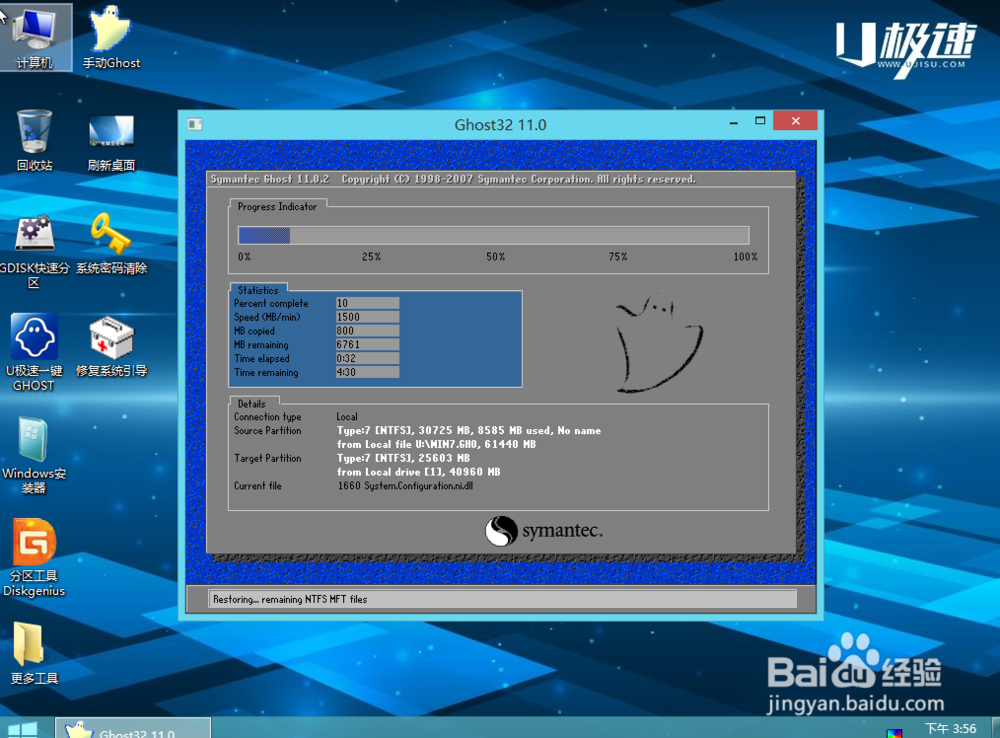
Task: Click the Target Partition Type:7 NTFS 25603 MB line
Action: 403,458
